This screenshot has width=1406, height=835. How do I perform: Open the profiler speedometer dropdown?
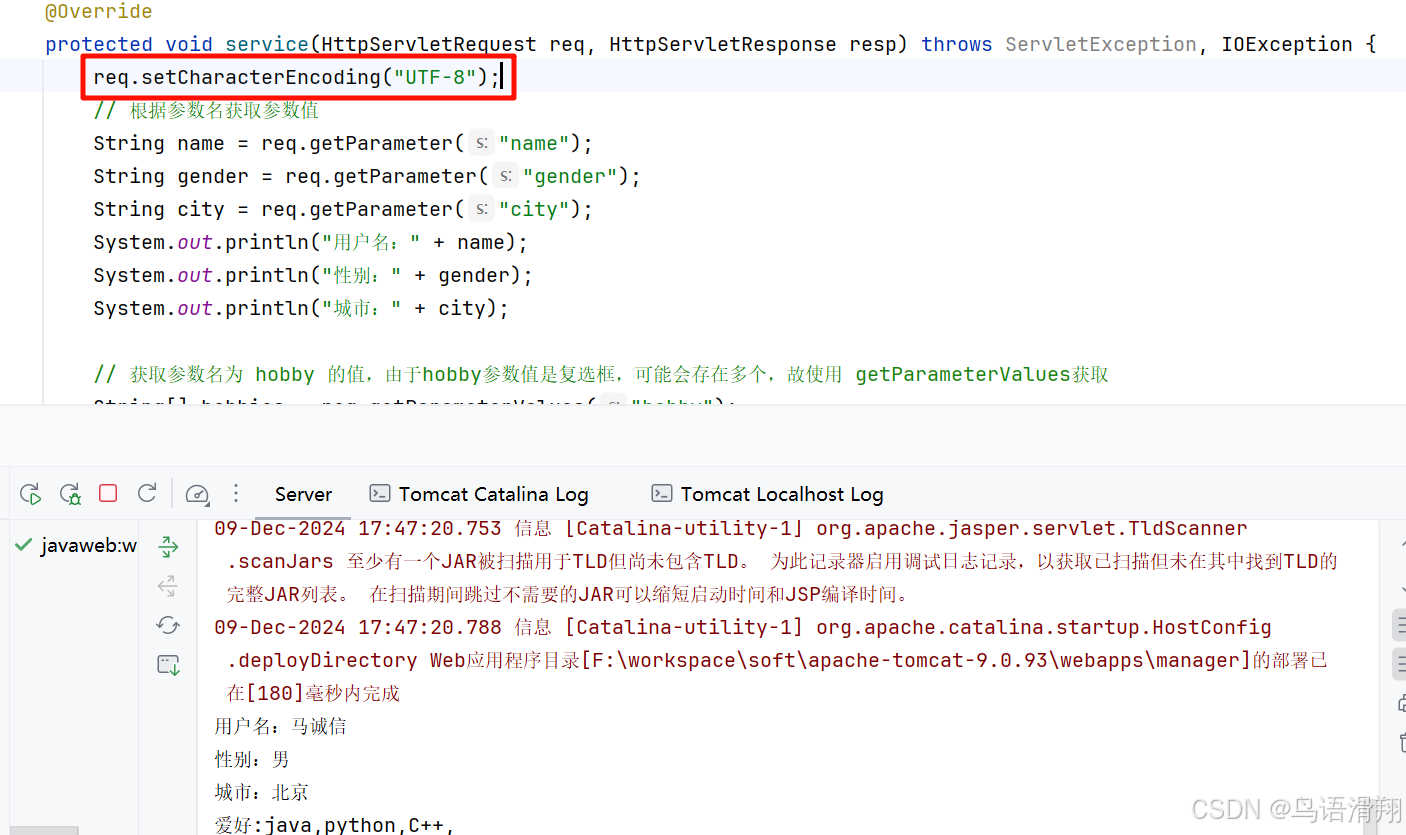[x=198, y=493]
